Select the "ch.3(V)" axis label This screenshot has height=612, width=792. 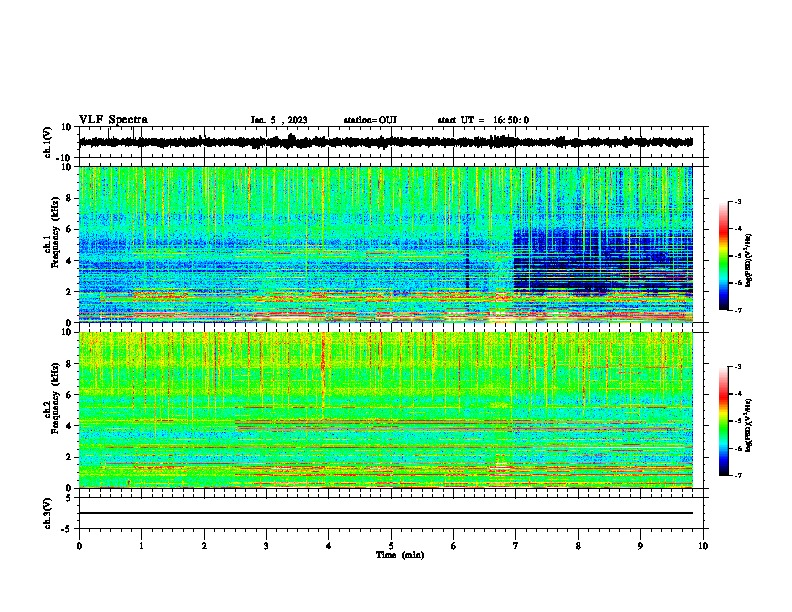pyautogui.click(x=48, y=514)
